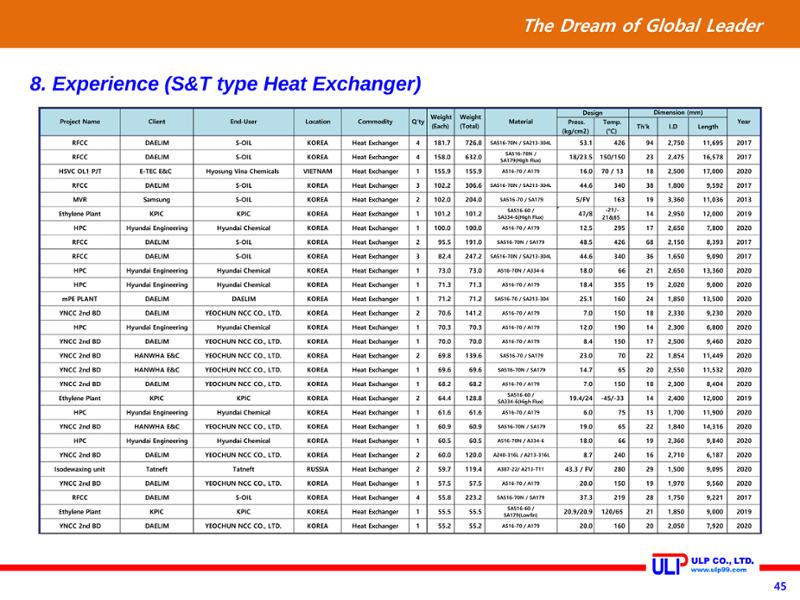Click the page number 45
The width and height of the screenshot is (800, 600).
click(x=780, y=586)
